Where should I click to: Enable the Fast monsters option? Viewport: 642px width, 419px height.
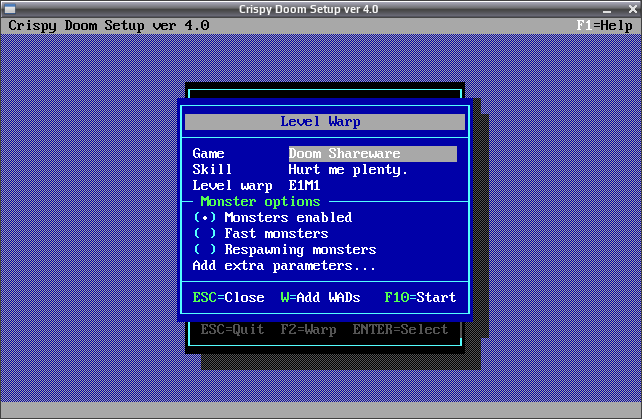coord(261,233)
